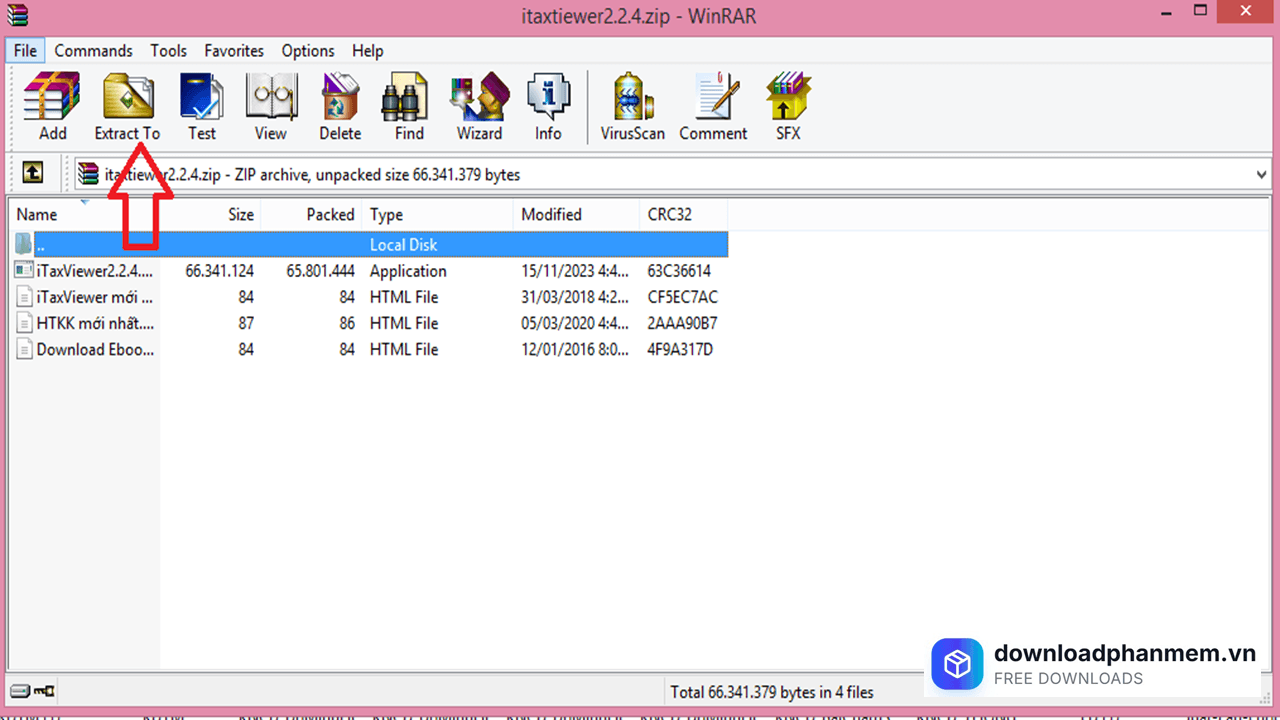Click the up-one-level folder icon
This screenshot has height=720, width=1280.
32,173
